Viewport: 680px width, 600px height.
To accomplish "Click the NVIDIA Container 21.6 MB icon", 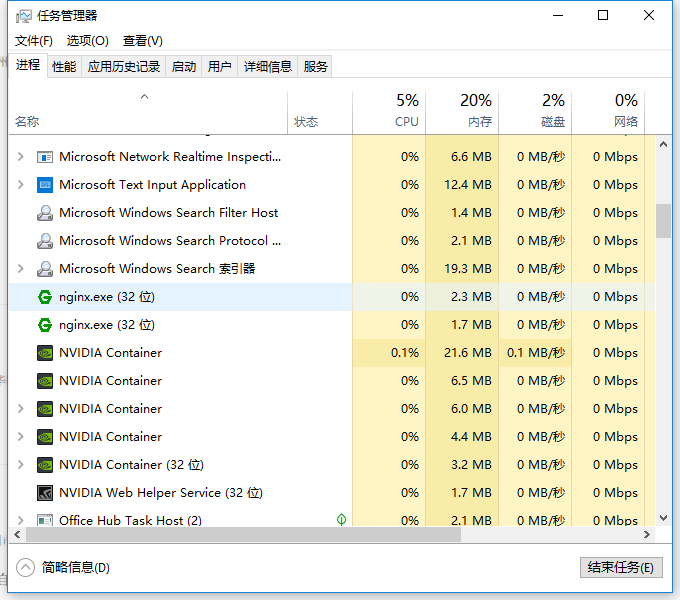I will (45, 353).
